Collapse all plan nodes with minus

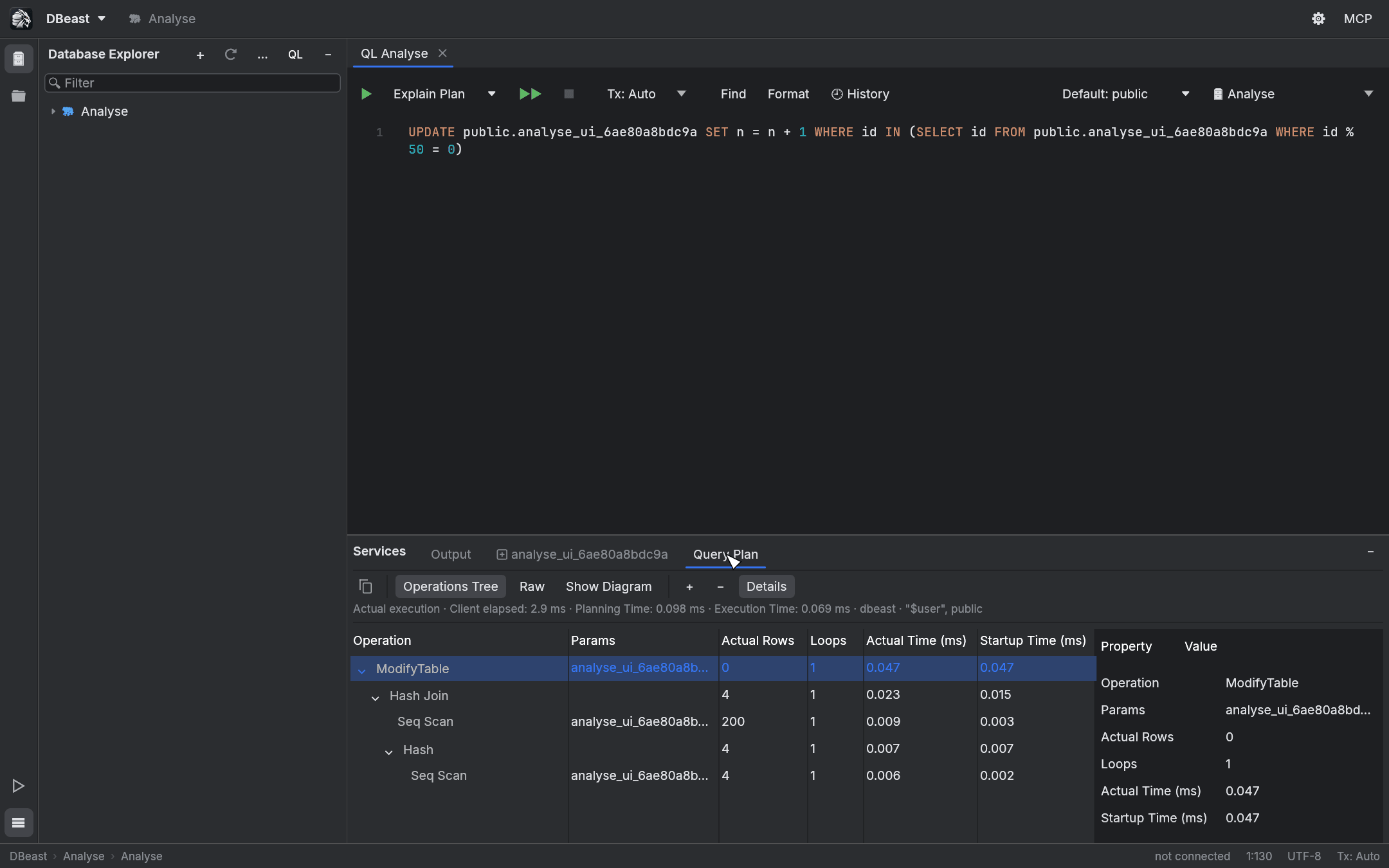click(720, 586)
